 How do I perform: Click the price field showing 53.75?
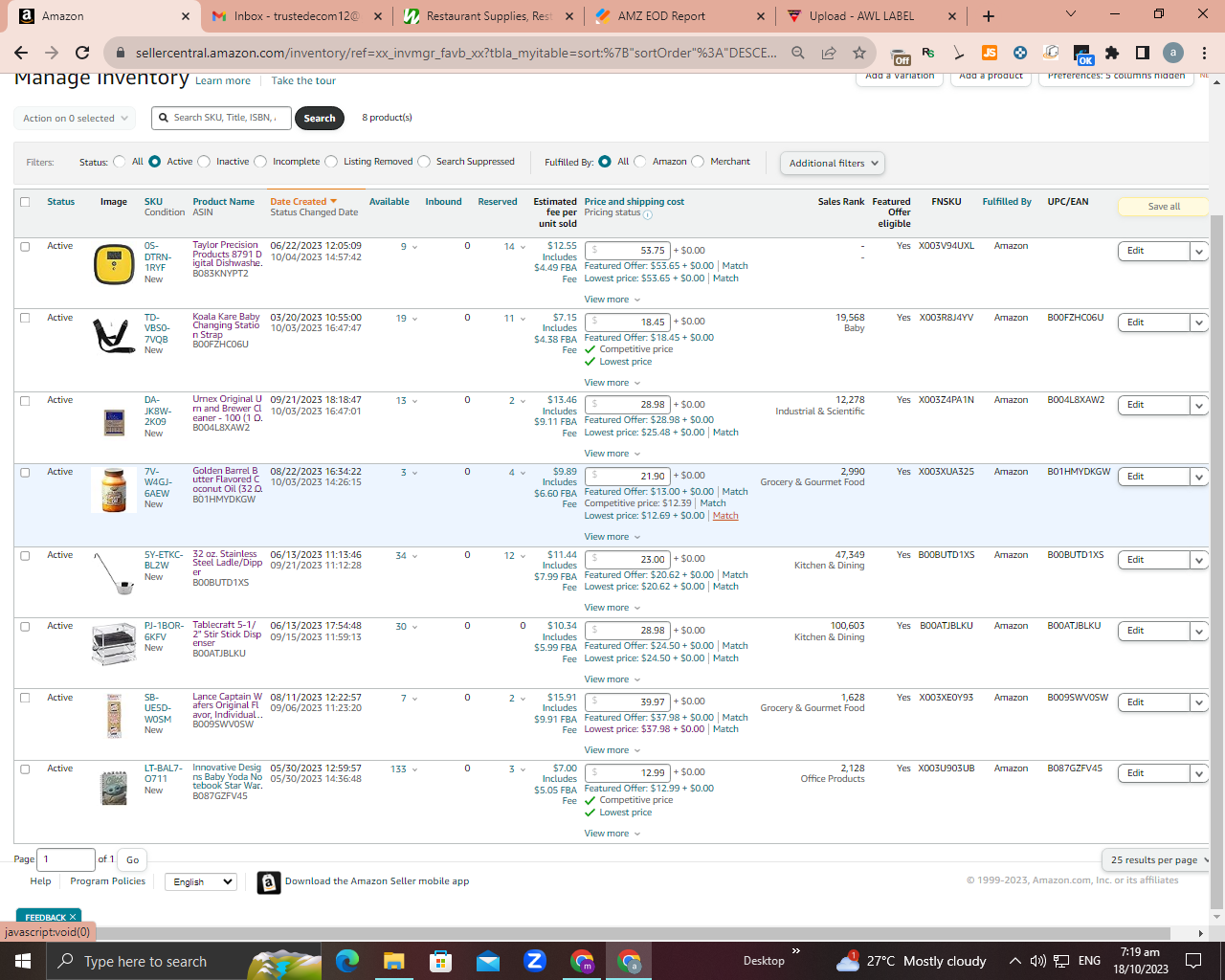click(x=627, y=251)
